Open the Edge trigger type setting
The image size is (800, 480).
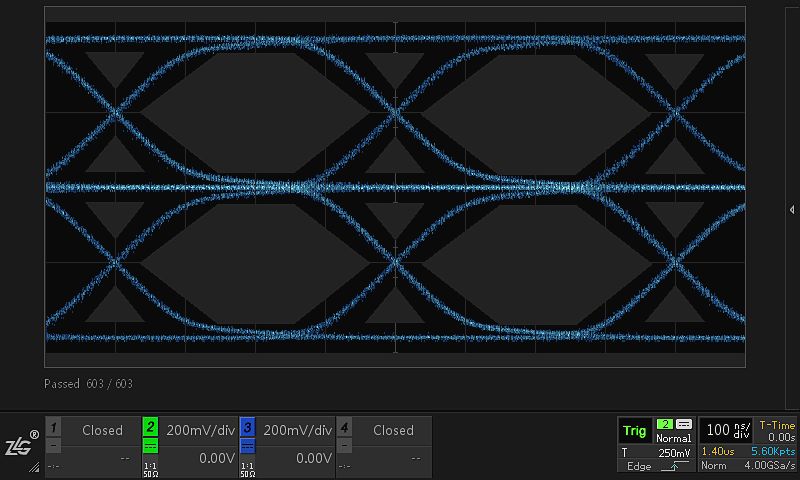[x=639, y=466]
